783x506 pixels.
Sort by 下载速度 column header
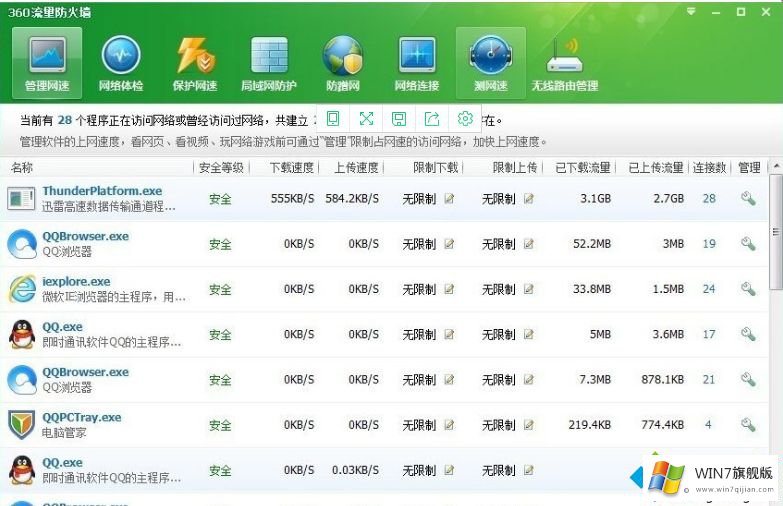click(292, 168)
